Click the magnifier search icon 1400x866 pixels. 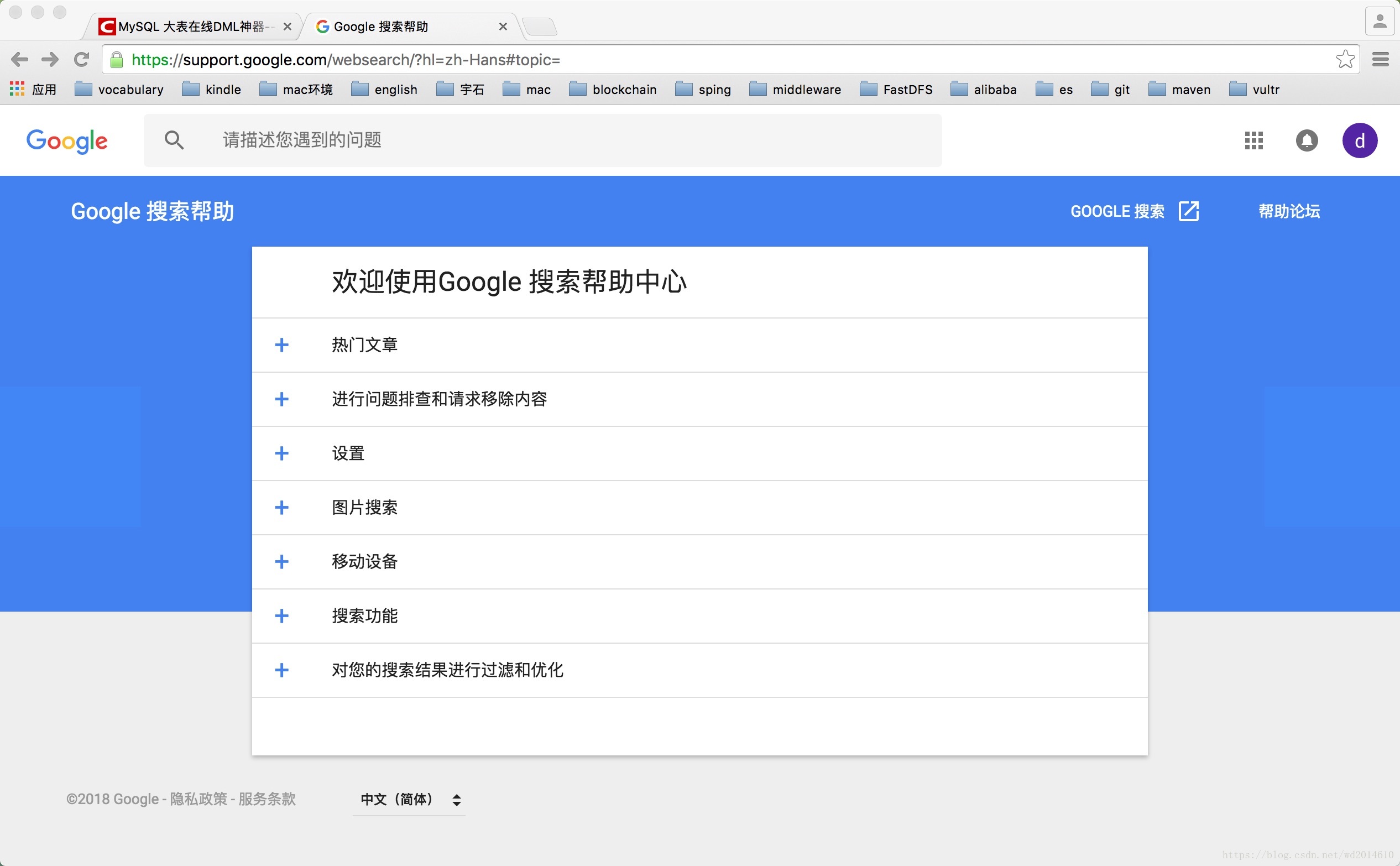point(174,140)
